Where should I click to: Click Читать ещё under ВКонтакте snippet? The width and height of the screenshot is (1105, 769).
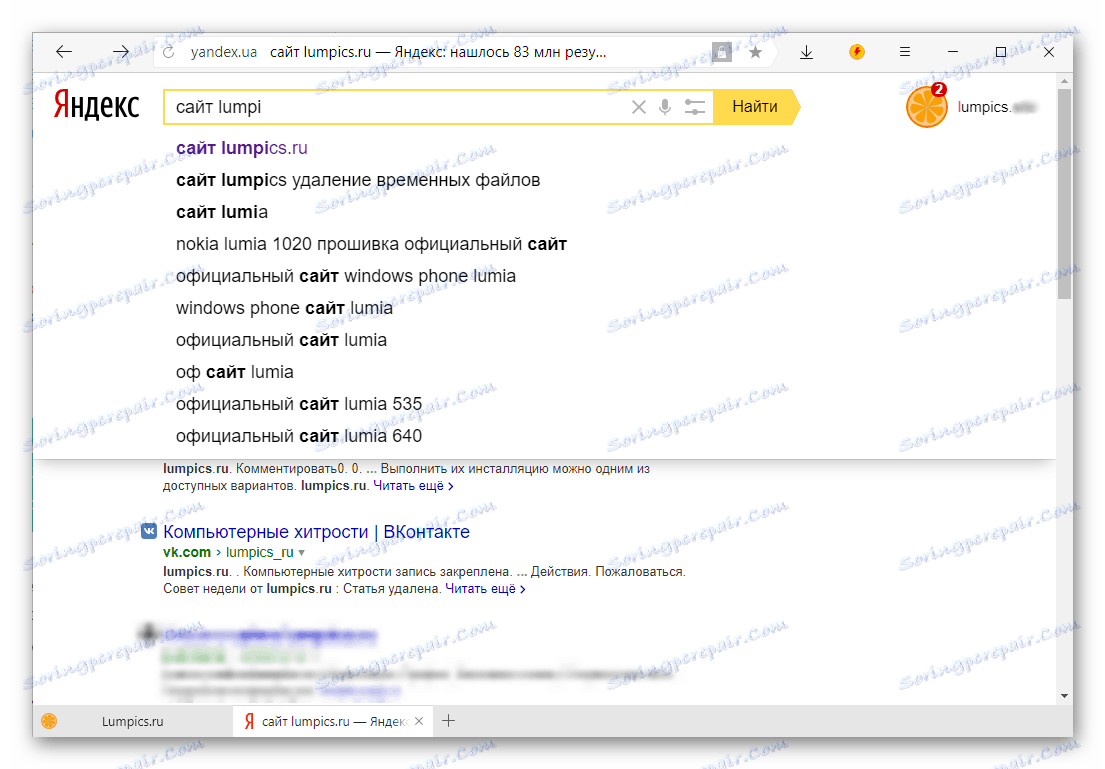(x=485, y=589)
